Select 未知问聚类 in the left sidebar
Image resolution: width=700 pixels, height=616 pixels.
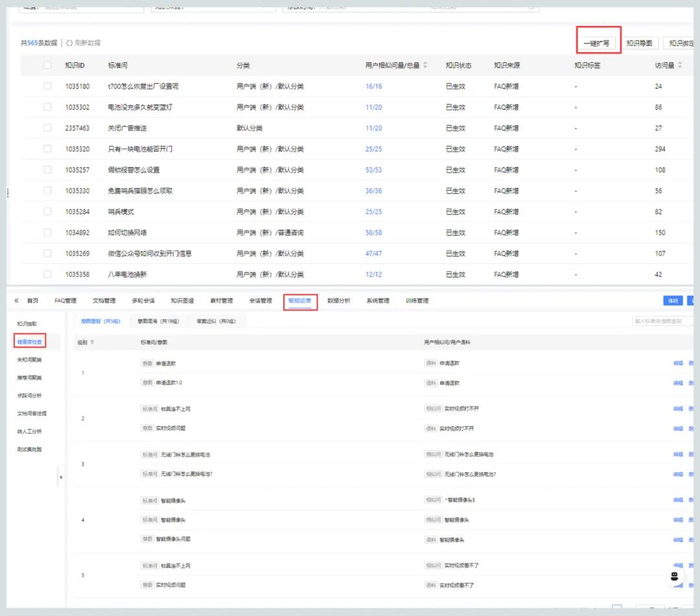tap(29, 359)
